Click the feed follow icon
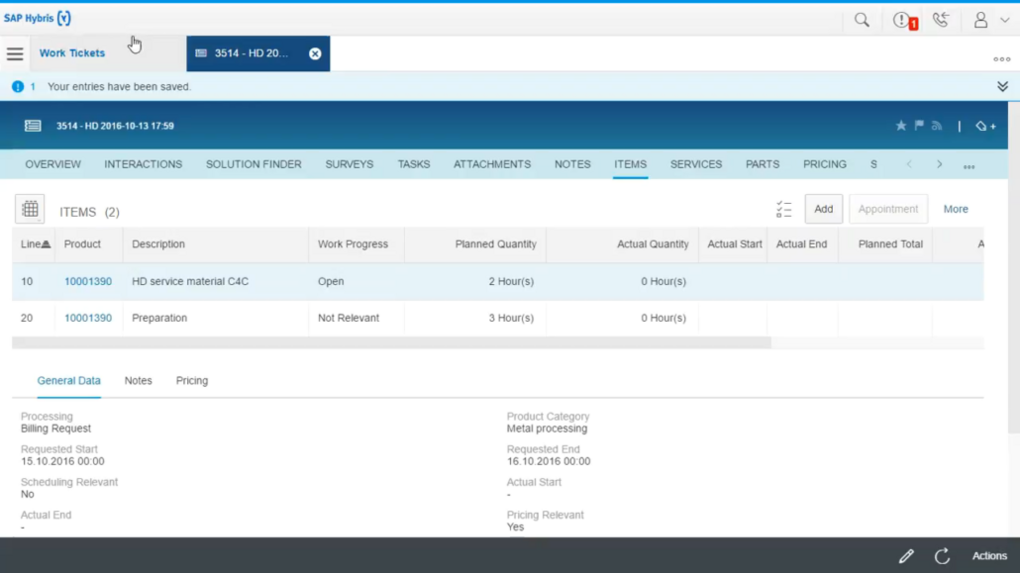 [x=937, y=126]
